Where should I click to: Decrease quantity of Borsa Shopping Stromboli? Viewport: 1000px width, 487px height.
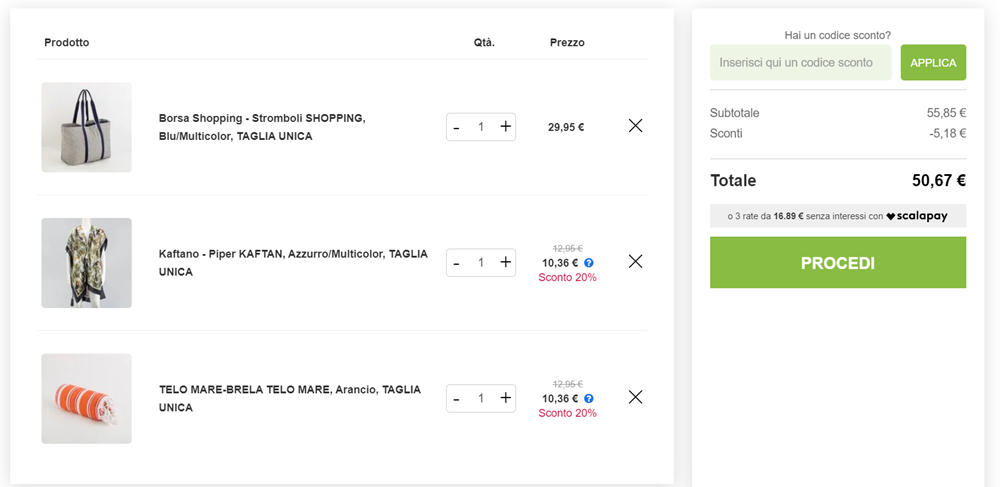(456, 127)
